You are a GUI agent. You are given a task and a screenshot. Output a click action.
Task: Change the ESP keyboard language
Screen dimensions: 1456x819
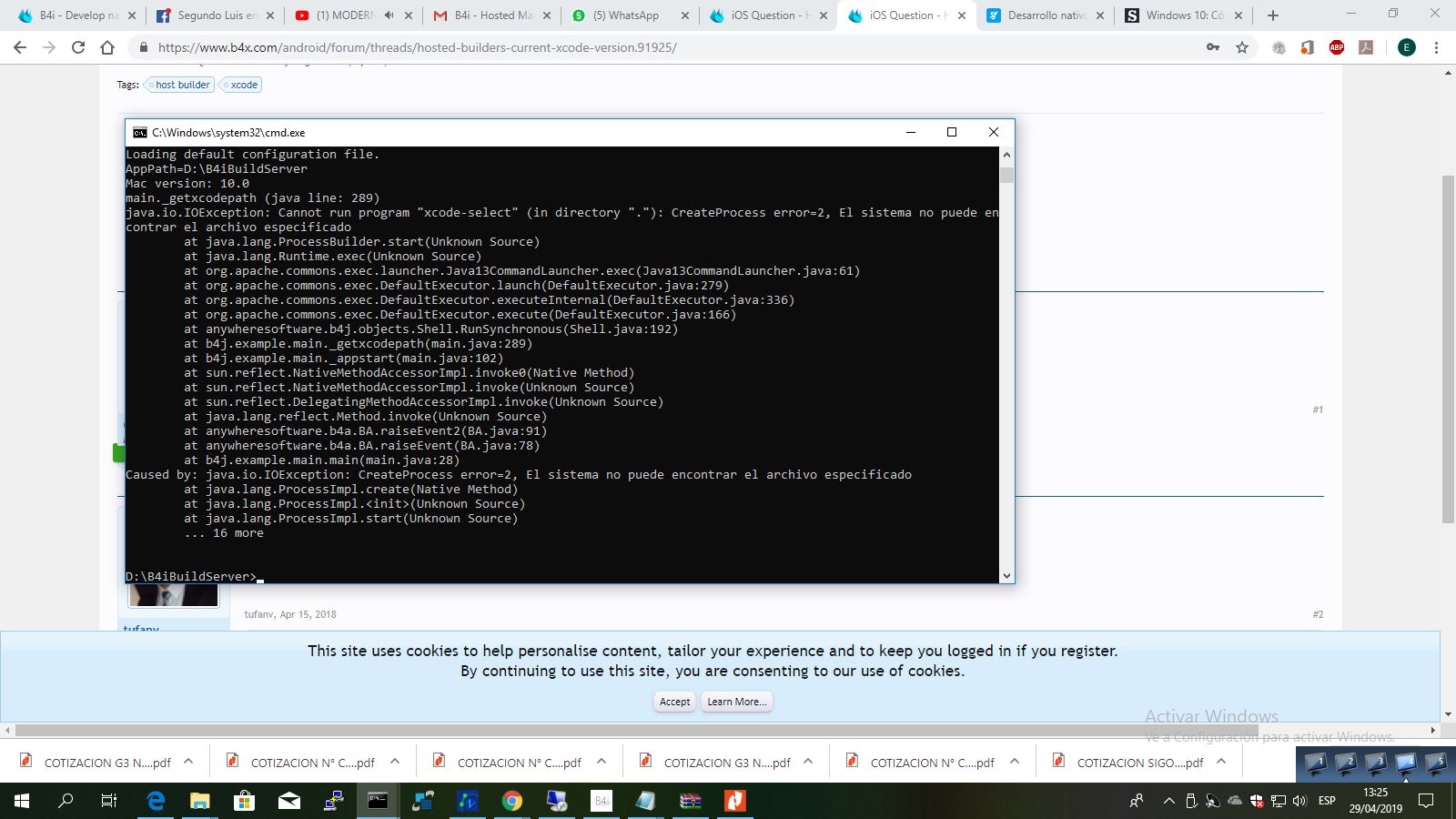point(1327,801)
